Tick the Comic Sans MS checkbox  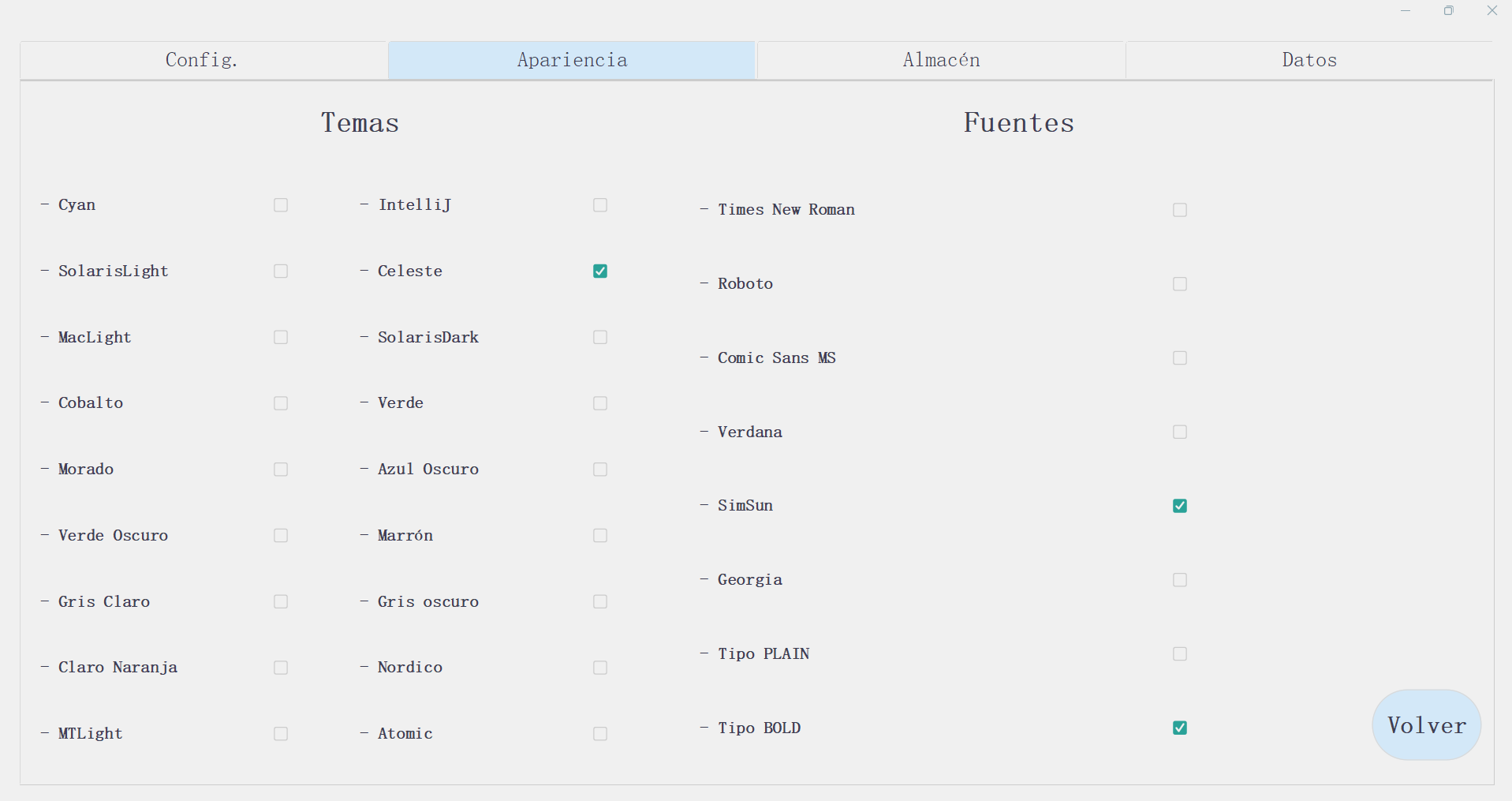point(1180,358)
